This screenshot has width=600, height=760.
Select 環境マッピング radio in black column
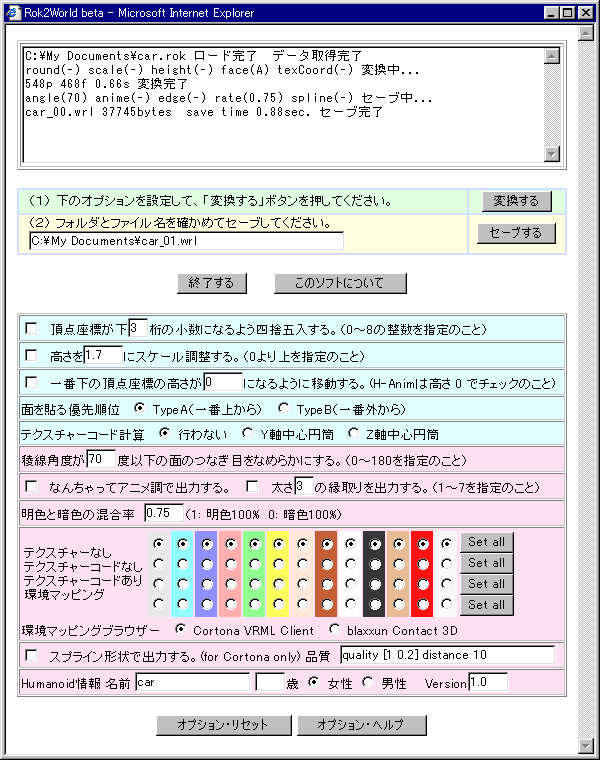pyautogui.click(x=375, y=604)
